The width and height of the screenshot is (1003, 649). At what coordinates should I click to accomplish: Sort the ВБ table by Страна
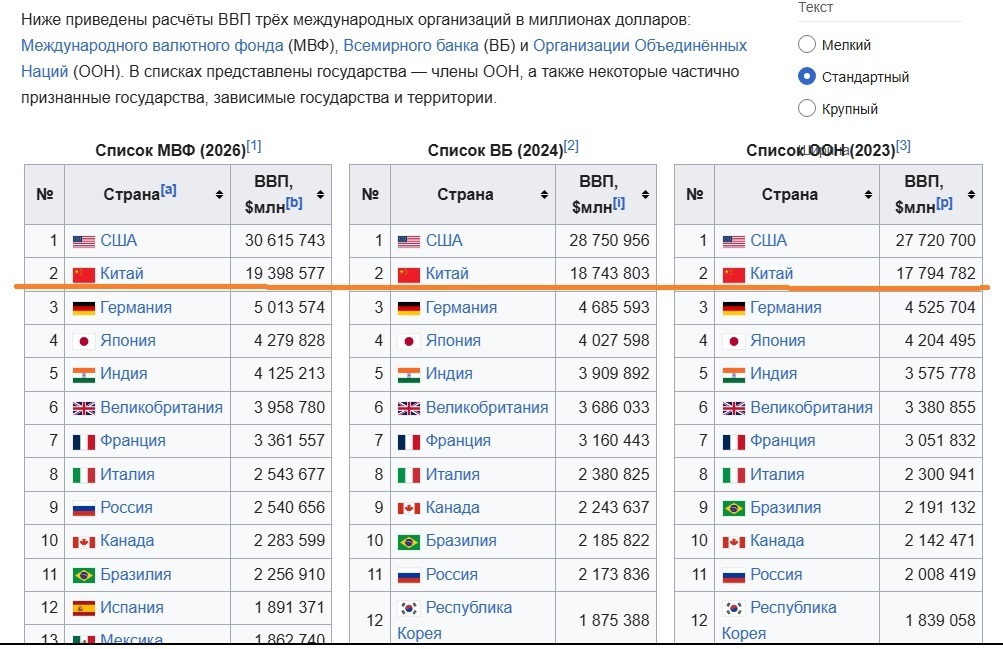(544, 194)
